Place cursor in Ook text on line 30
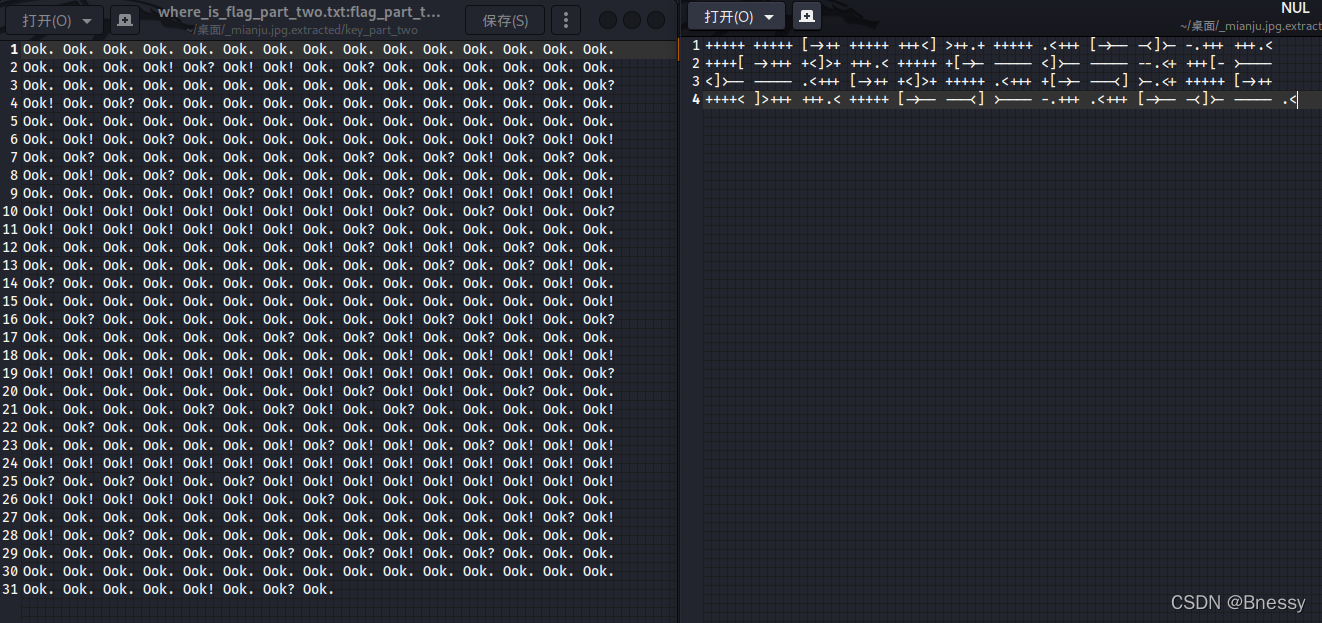 pos(318,571)
